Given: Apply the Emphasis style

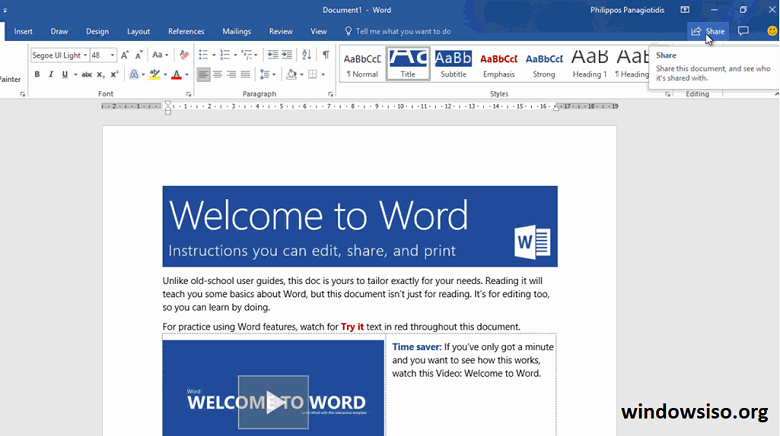Looking at the screenshot, I should [499, 64].
